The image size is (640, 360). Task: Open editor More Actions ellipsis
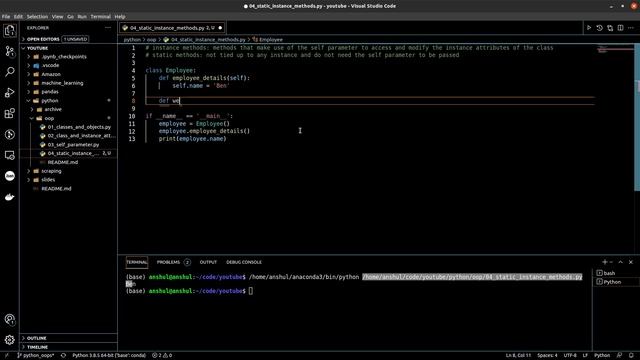631,28
